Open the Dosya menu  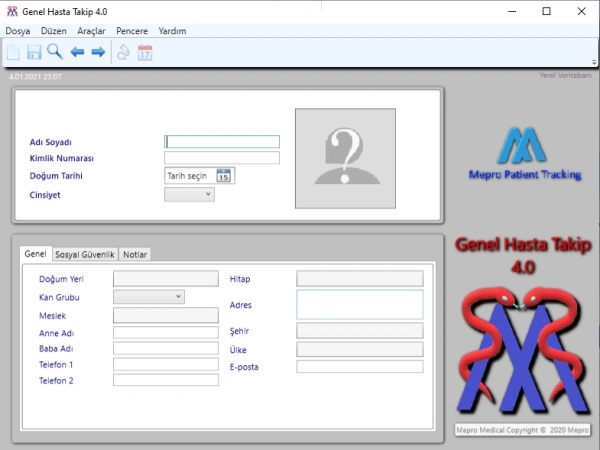pos(18,31)
